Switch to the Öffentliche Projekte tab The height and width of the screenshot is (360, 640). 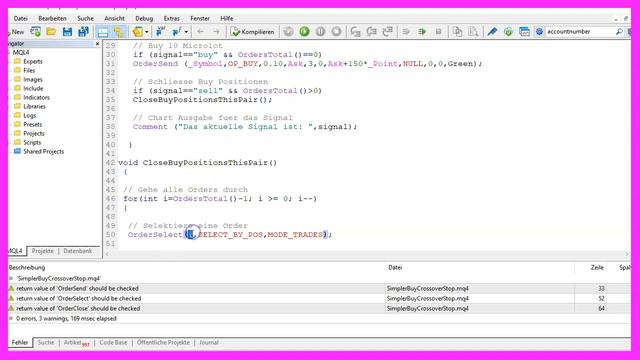tap(163, 342)
